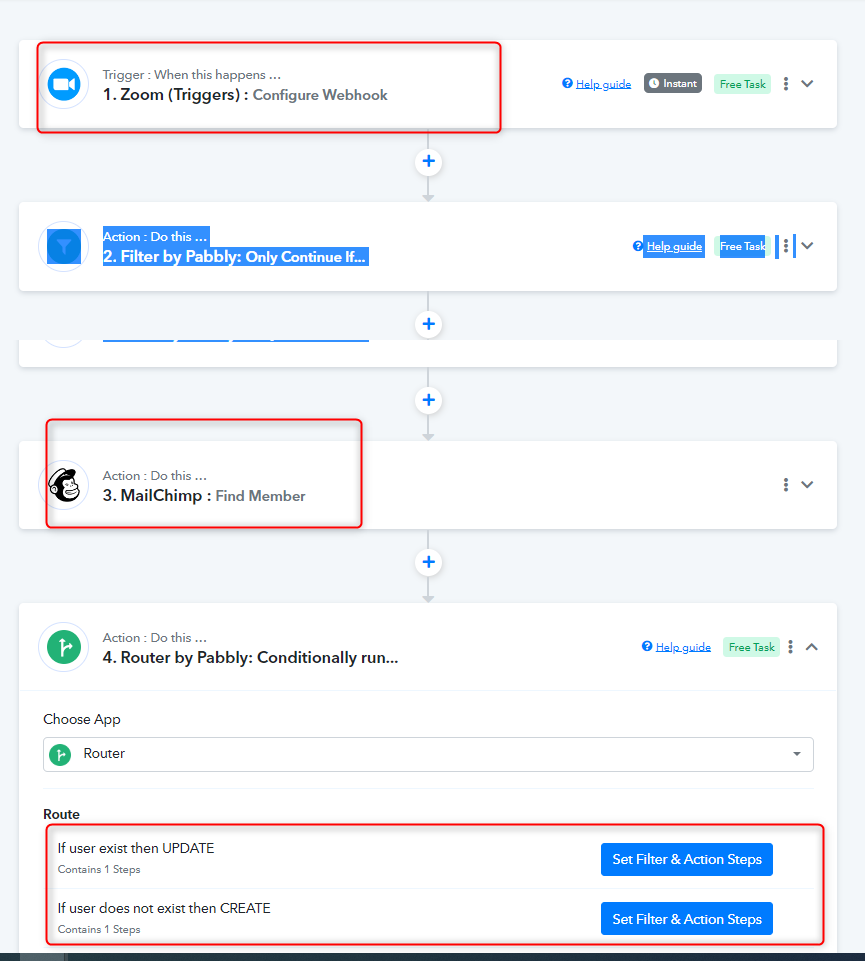Screen dimensions: 865x961
Task: Click the Instant badge on Zoom trigger
Action: coord(673,84)
